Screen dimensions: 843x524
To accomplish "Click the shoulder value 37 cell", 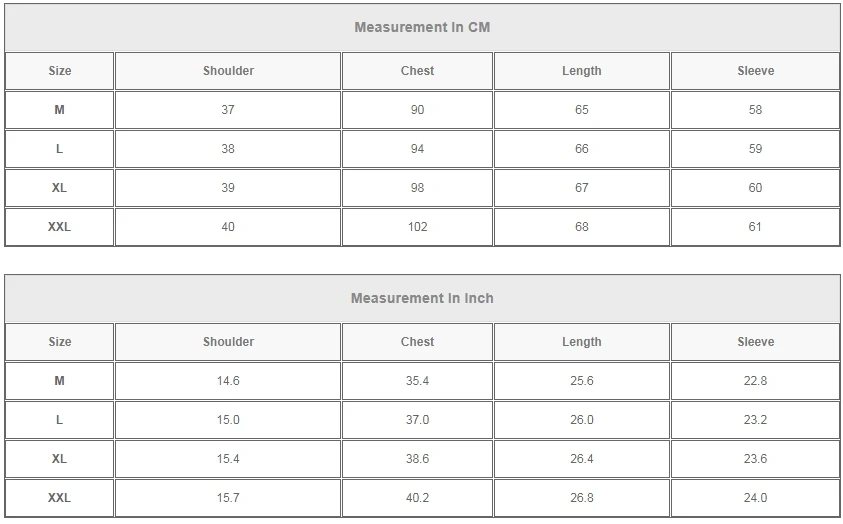I will pyautogui.click(x=228, y=110).
